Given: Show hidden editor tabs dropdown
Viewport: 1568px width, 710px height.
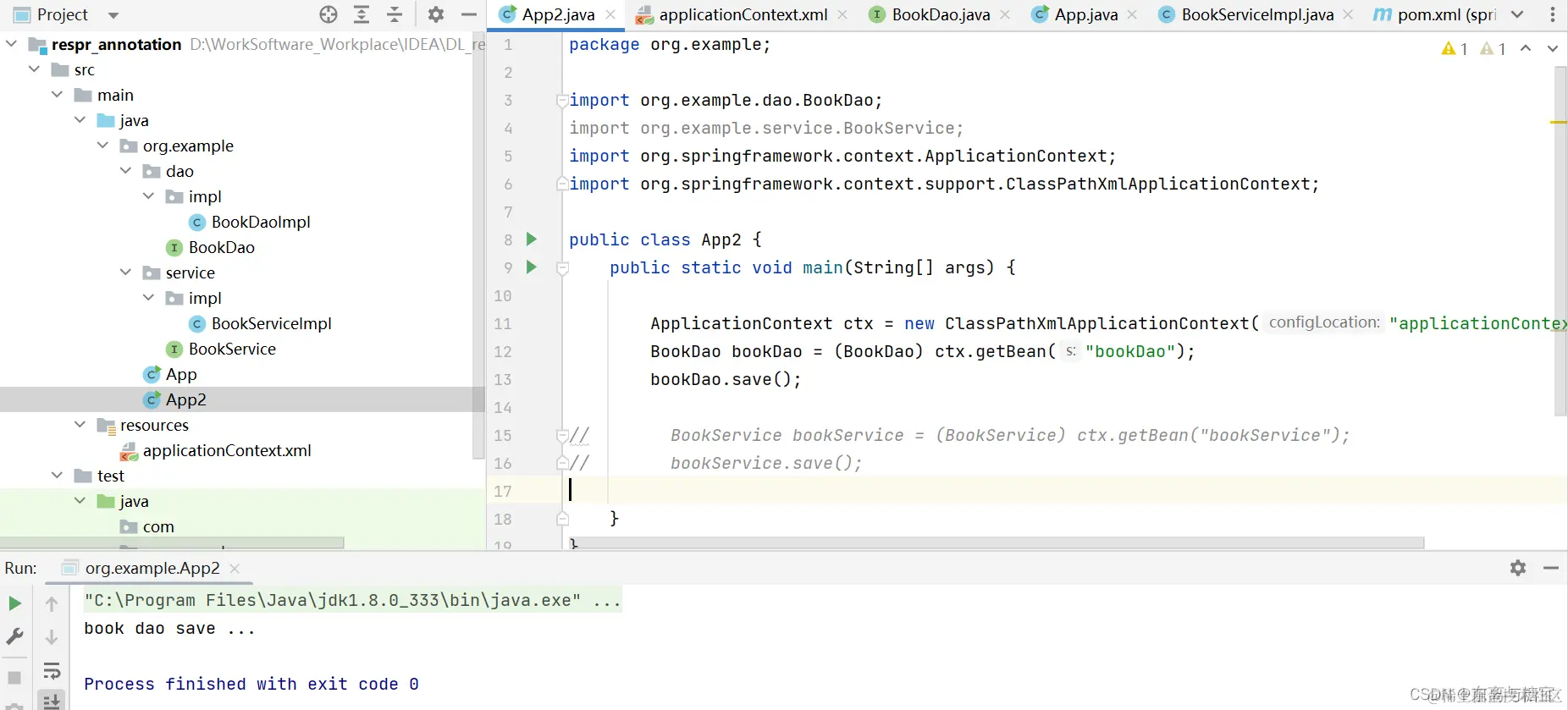Looking at the screenshot, I should point(1517,14).
